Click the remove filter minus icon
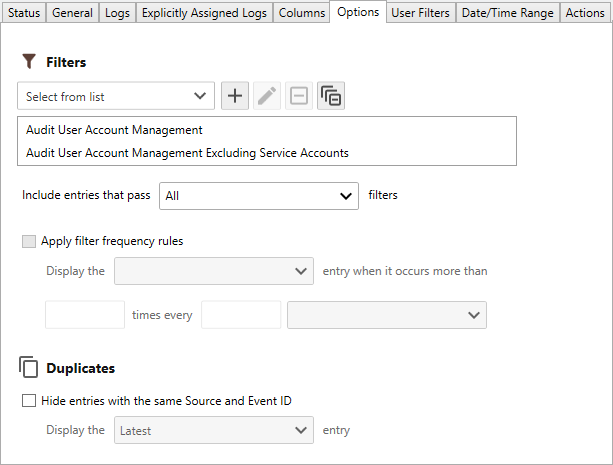 [x=298, y=96]
